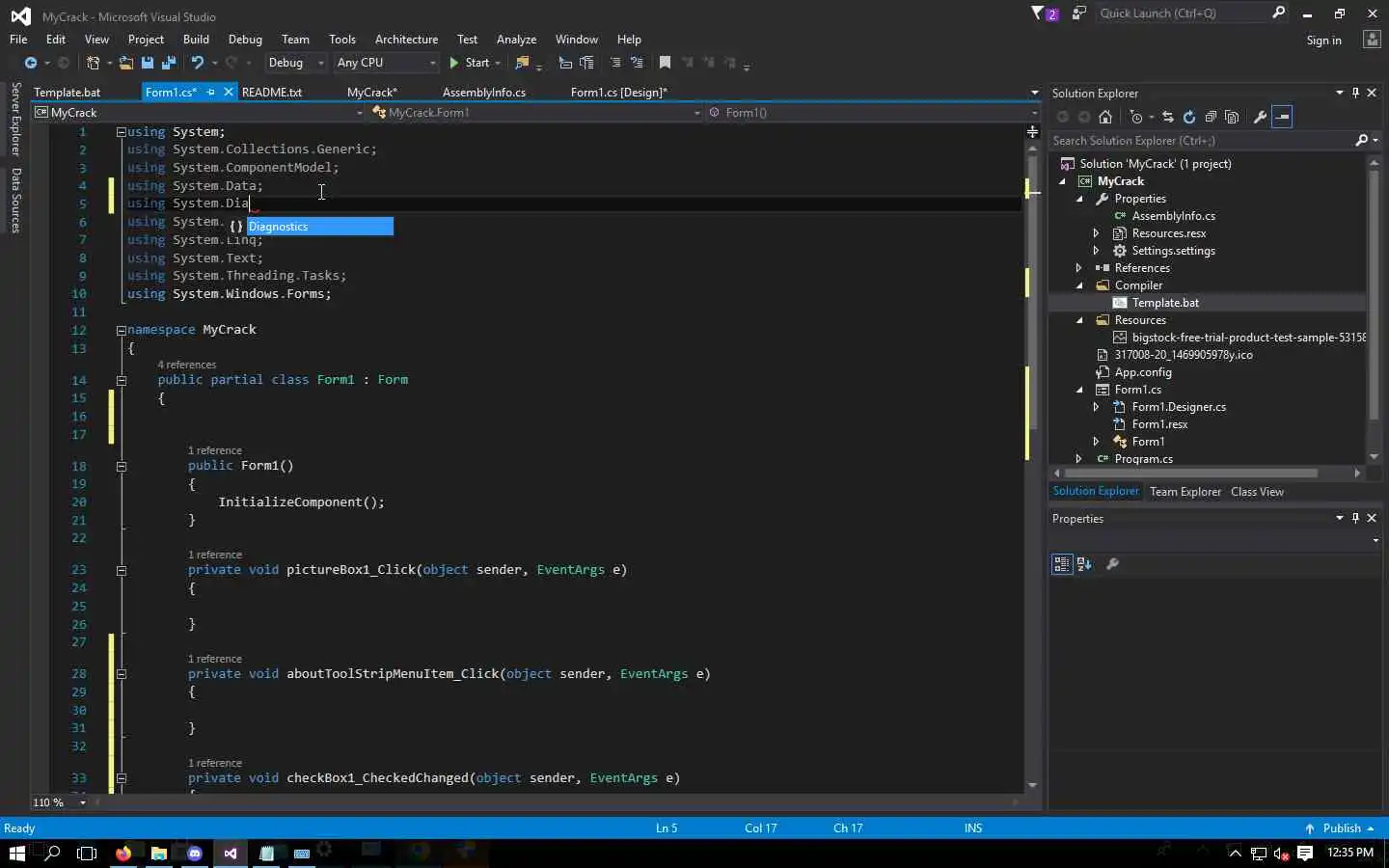Open the MyCrack project navigation dropdown
This screenshot has height=868, width=1389.
click(x=199, y=113)
